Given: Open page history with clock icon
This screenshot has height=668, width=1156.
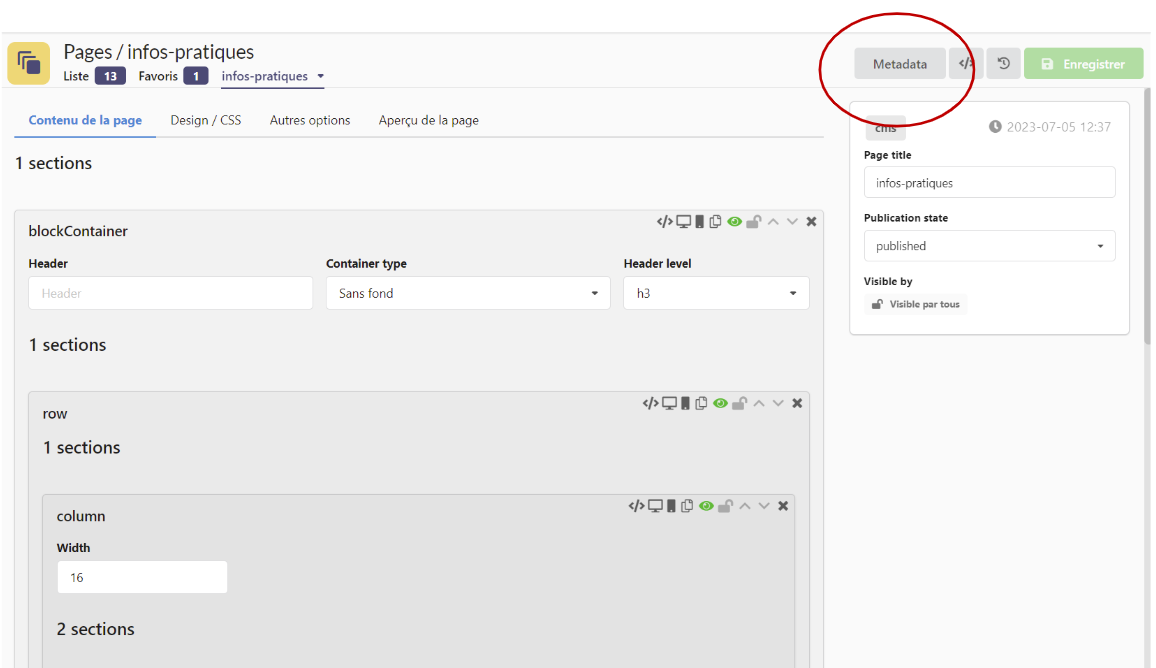Looking at the screenshot, I should [1003, 64].
